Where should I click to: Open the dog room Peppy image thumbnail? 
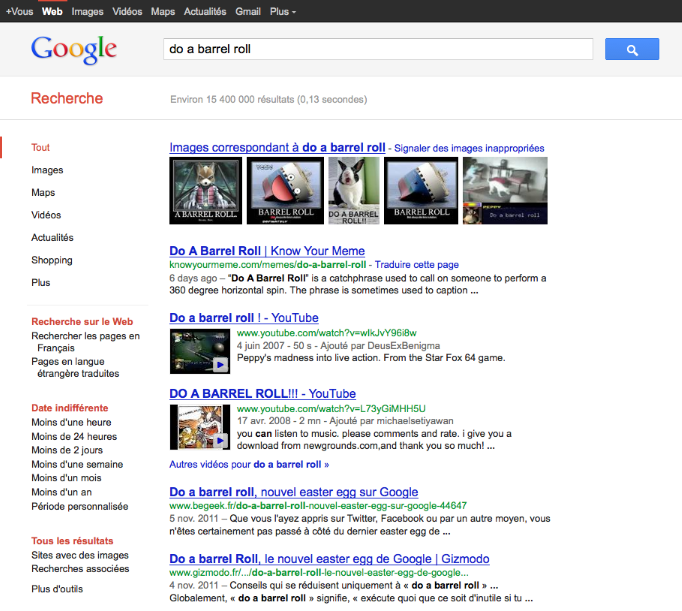click(x=505, y=191)
